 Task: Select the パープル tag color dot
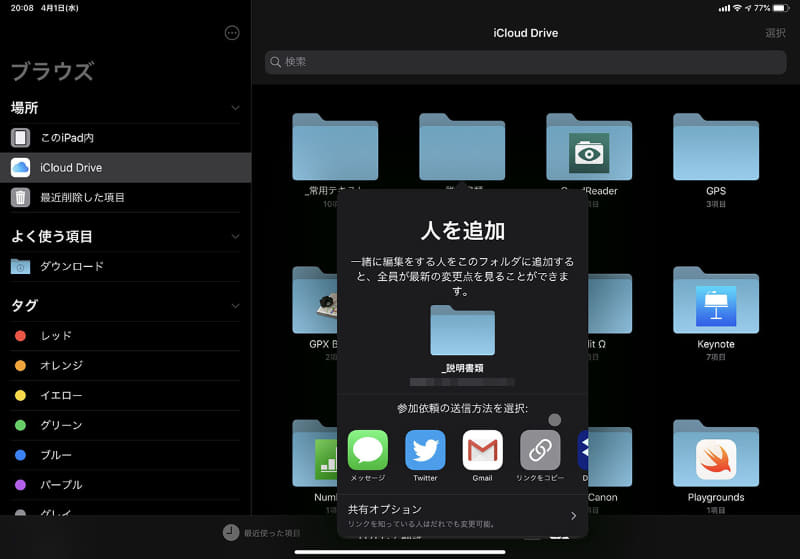click(x=20, y=485)
